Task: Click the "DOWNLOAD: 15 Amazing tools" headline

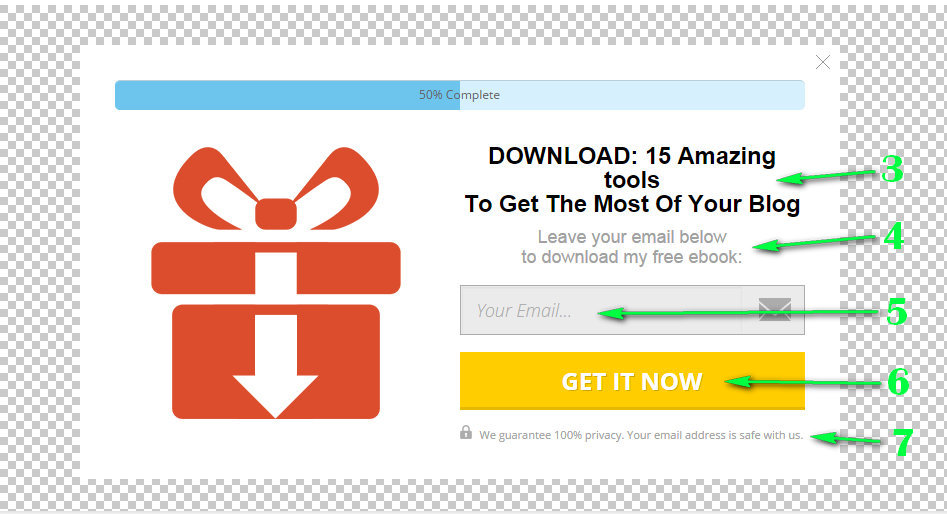Action: coord(632,168)
